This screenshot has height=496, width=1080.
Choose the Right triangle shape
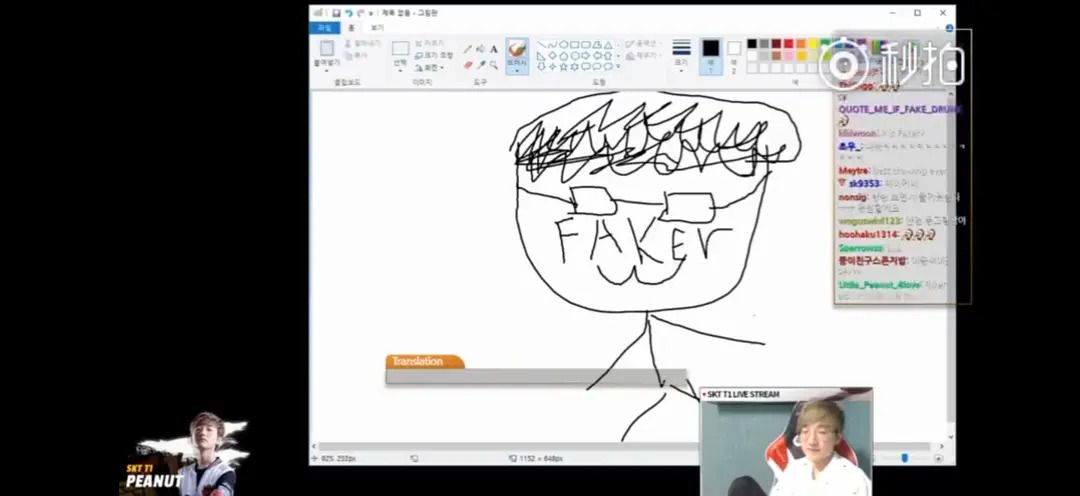pyautogui.click(x=541, y=56)
